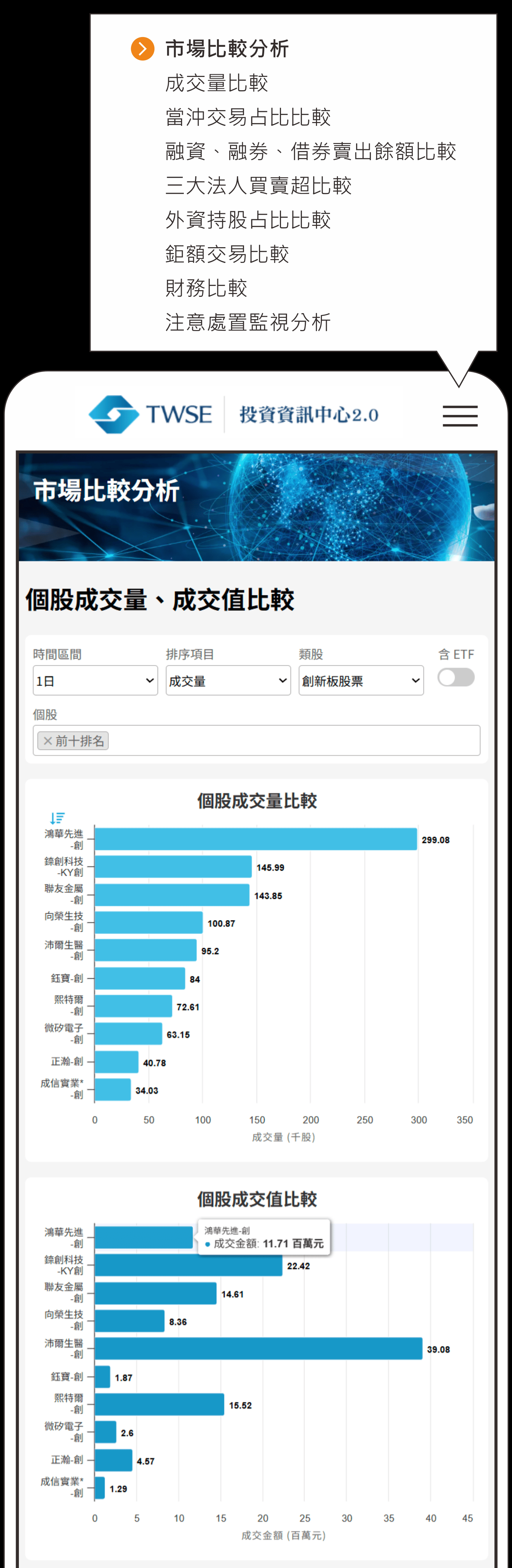Remove the 前十排名 tag with X

pos(48,741)
